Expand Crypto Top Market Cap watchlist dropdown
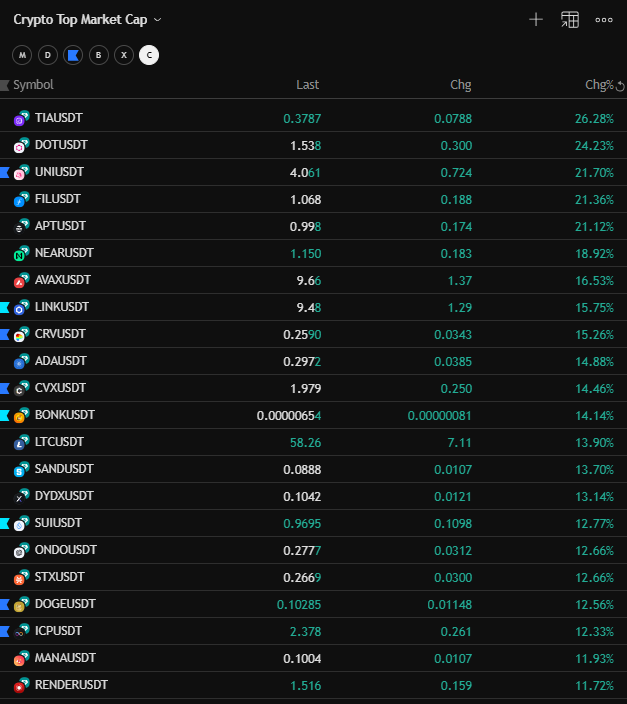This screenshot has height=704, width=627. point(158,20)
